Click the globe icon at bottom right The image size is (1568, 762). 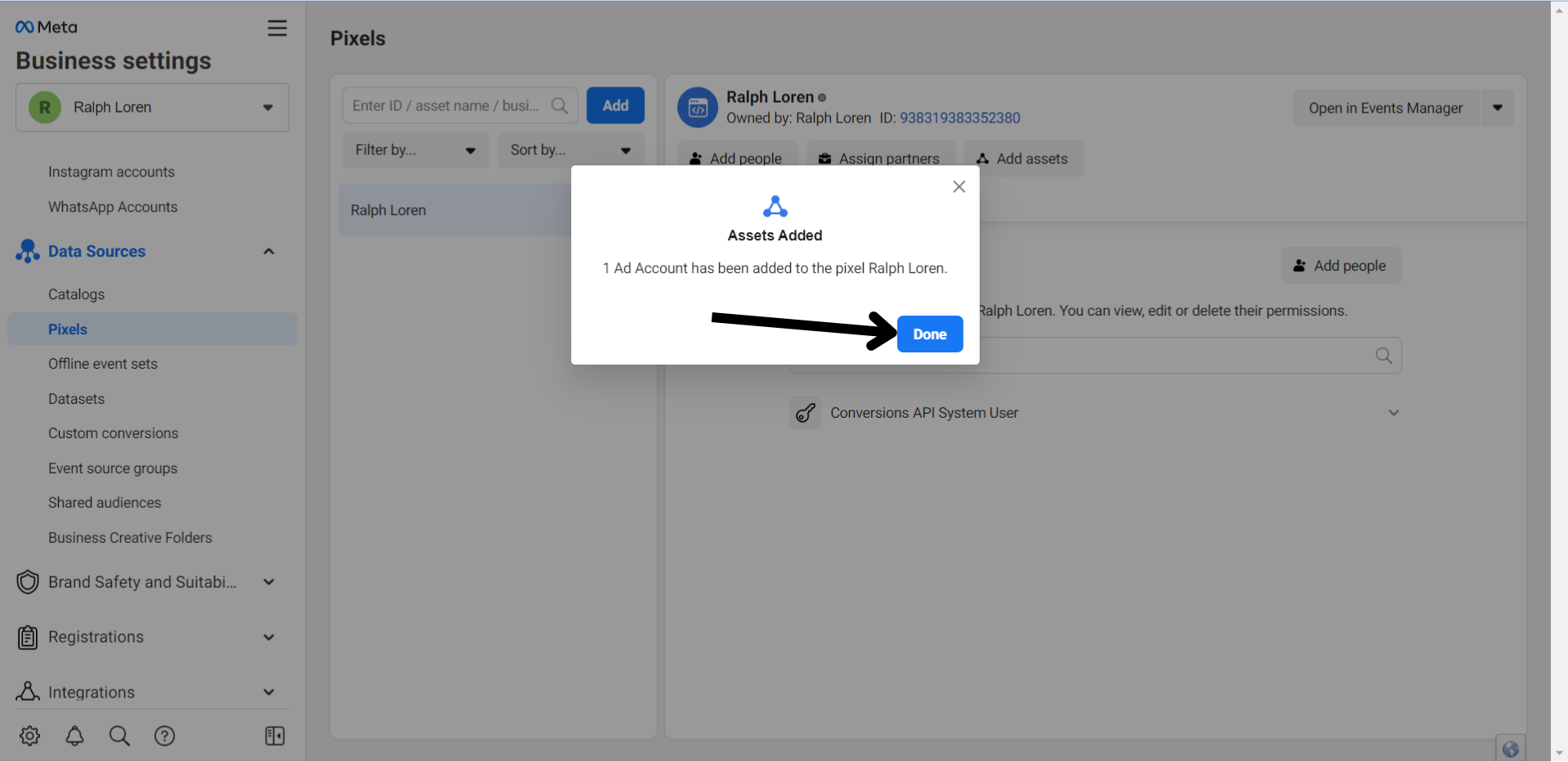tap(1511, 749)
